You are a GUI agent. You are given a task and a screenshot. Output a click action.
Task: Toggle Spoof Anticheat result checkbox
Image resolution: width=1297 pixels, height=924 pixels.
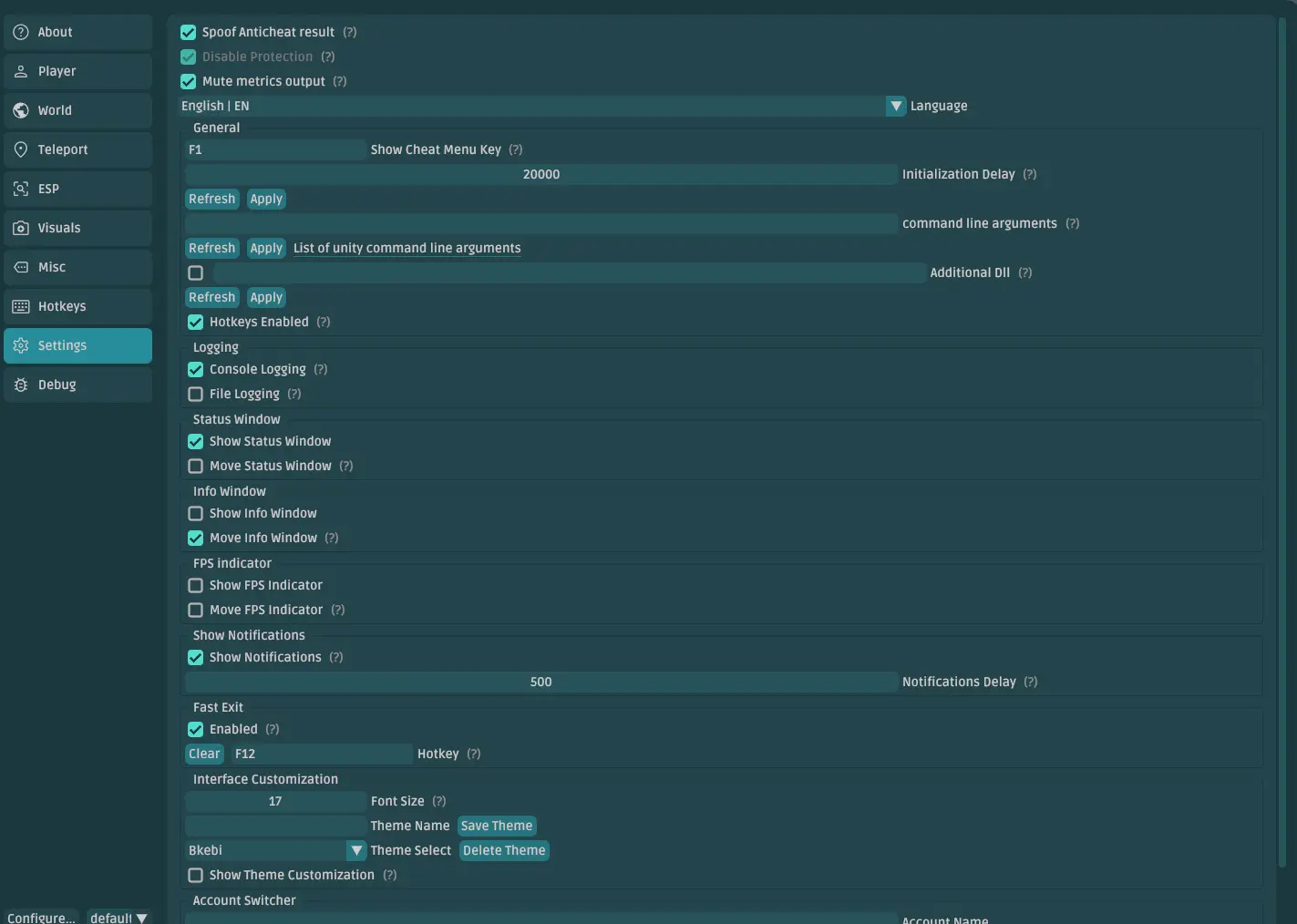(189, 32)
